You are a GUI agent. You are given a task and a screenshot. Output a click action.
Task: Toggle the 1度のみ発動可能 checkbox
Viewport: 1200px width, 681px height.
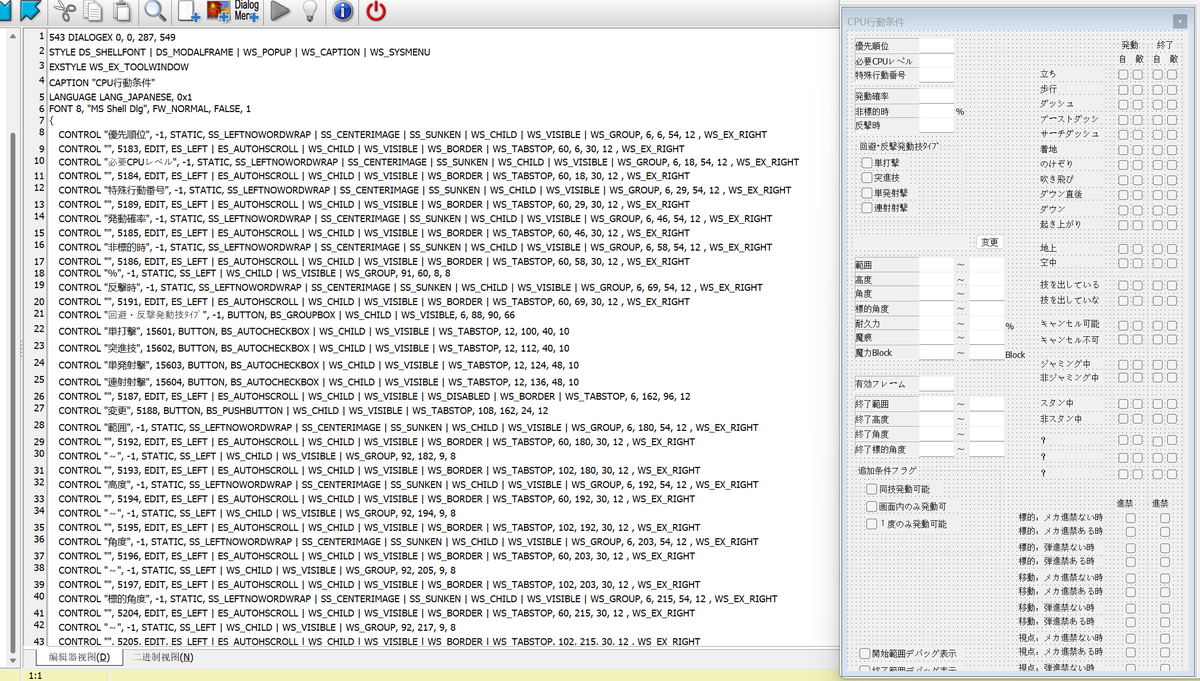872,523
